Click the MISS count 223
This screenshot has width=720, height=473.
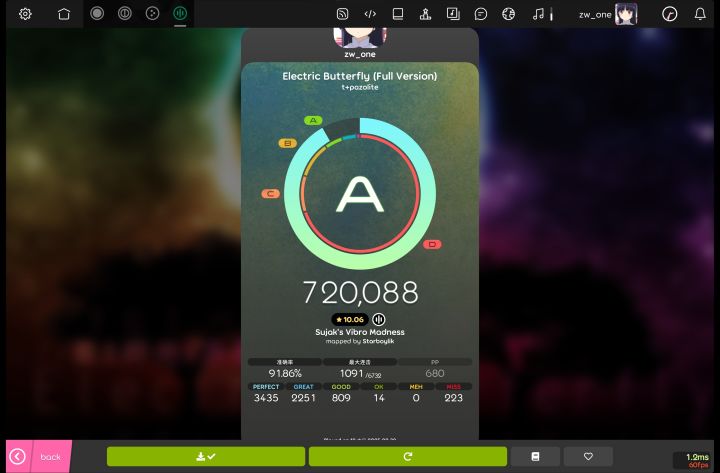pyautogui.click(x=454, y=398)
